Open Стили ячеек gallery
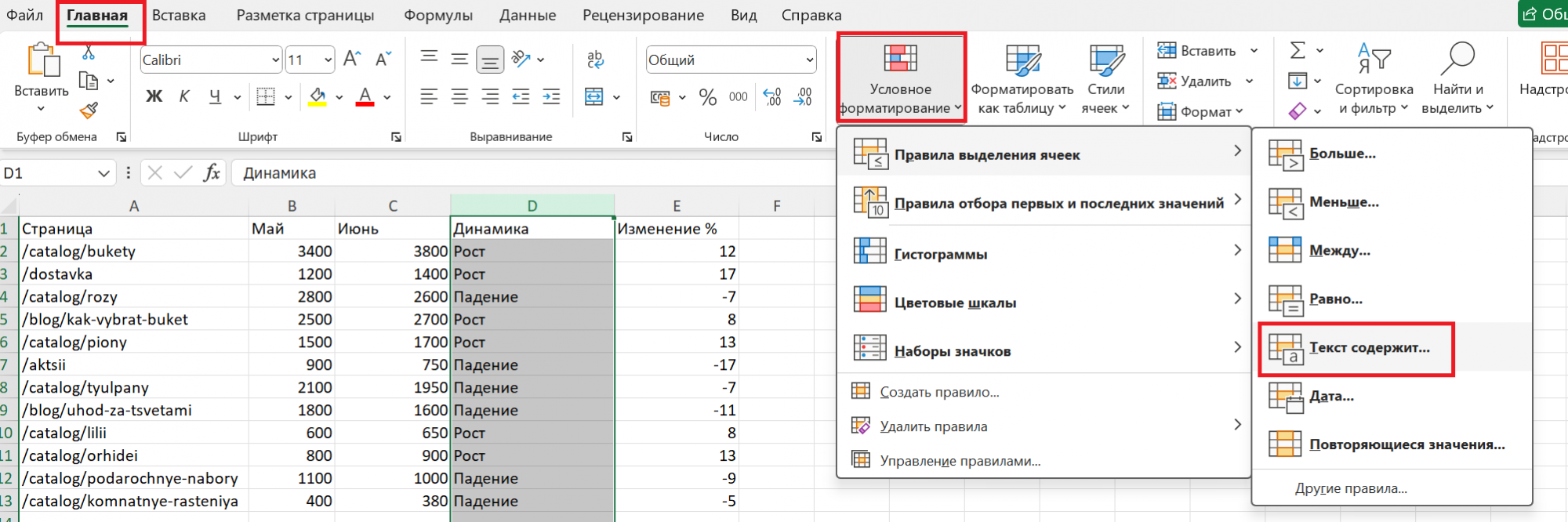 click(1106, 79)
